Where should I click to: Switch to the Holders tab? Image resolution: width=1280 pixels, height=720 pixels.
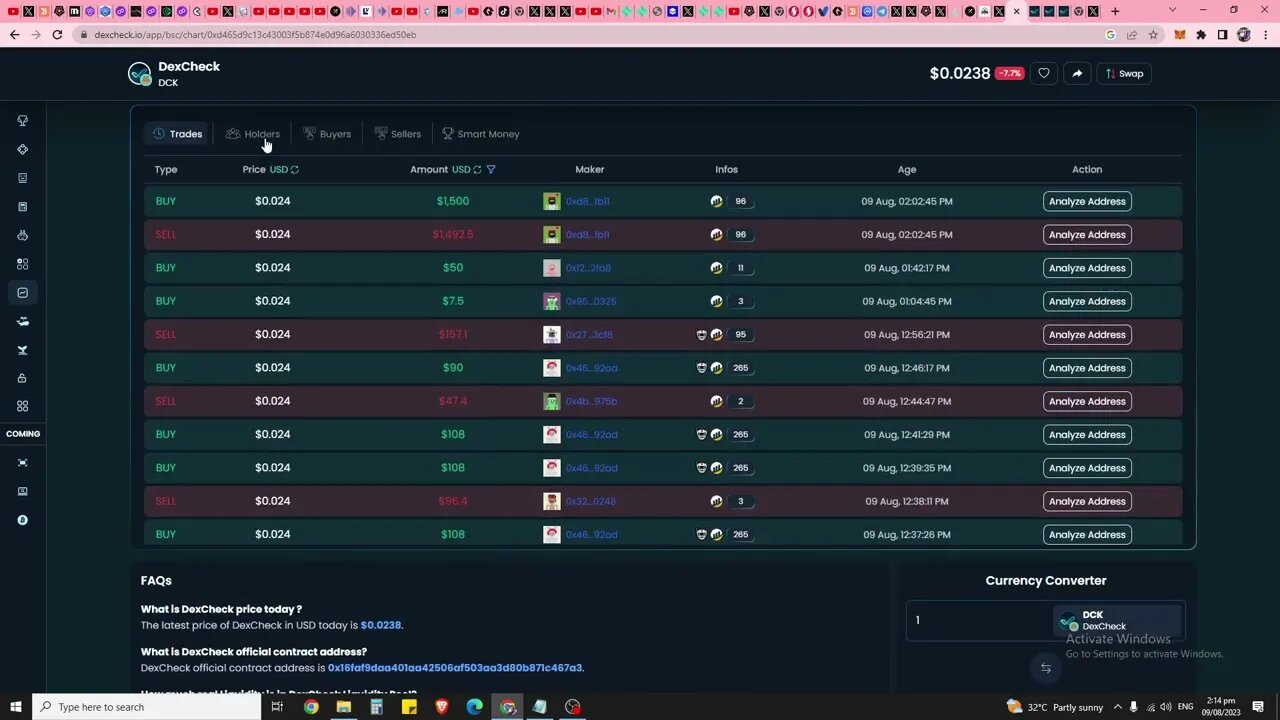pos(253,134)
